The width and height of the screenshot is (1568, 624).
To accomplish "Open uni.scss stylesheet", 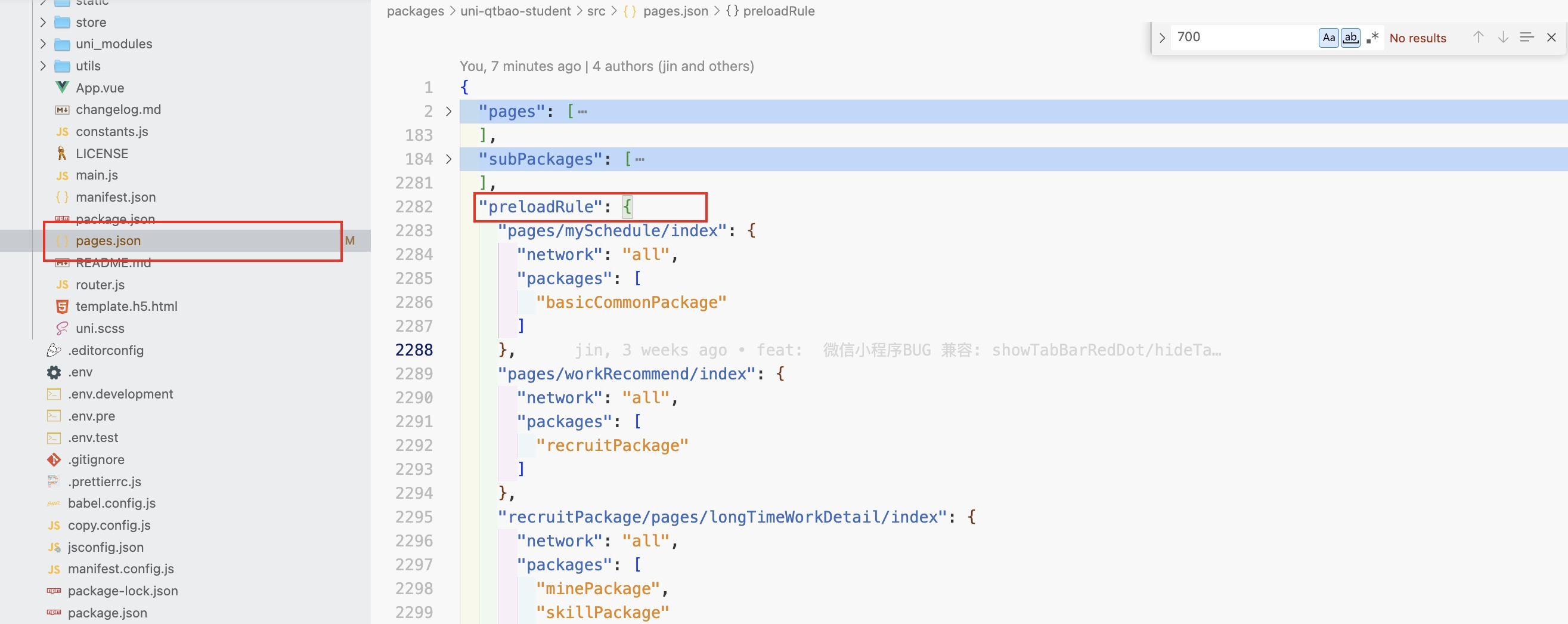I will click(x=100, y=328).
